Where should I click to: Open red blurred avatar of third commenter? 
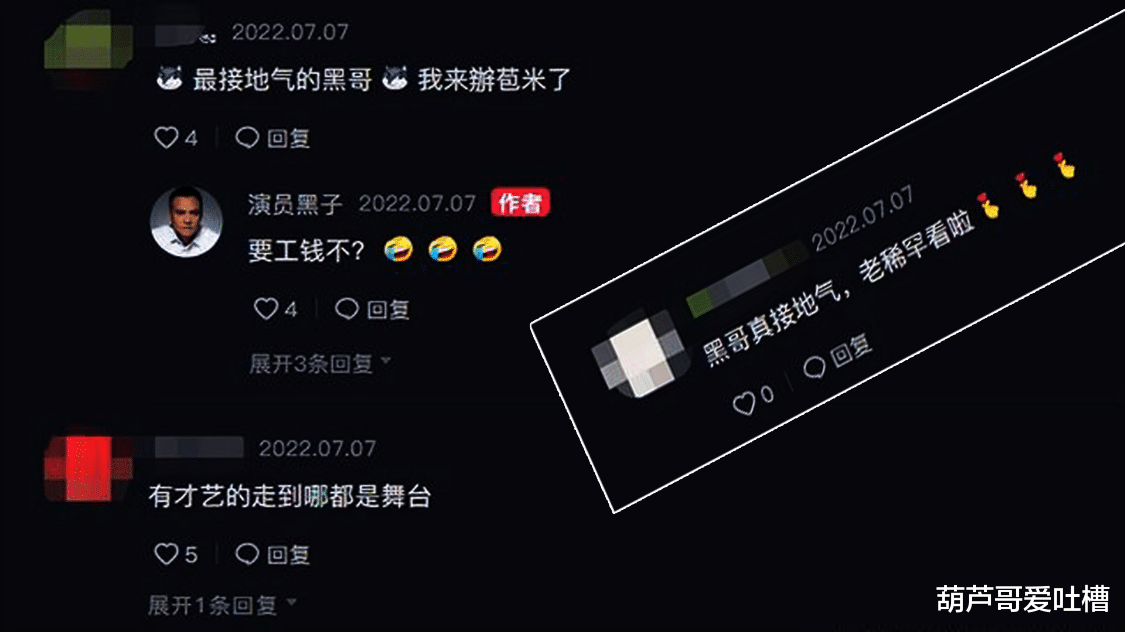coord(89,468)
